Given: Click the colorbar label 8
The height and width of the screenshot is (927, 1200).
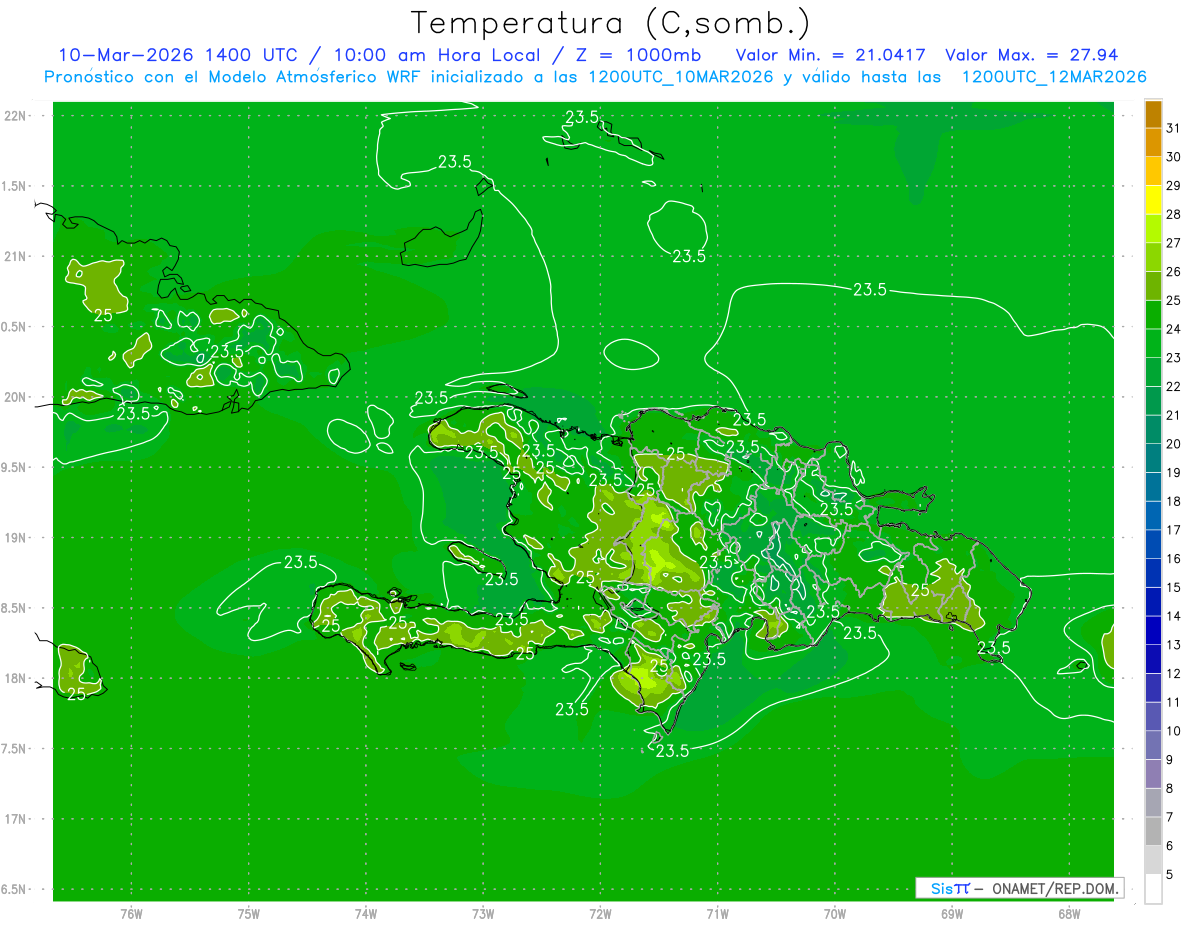Looking at the screenshot, I should click(x=1170, y=789).
